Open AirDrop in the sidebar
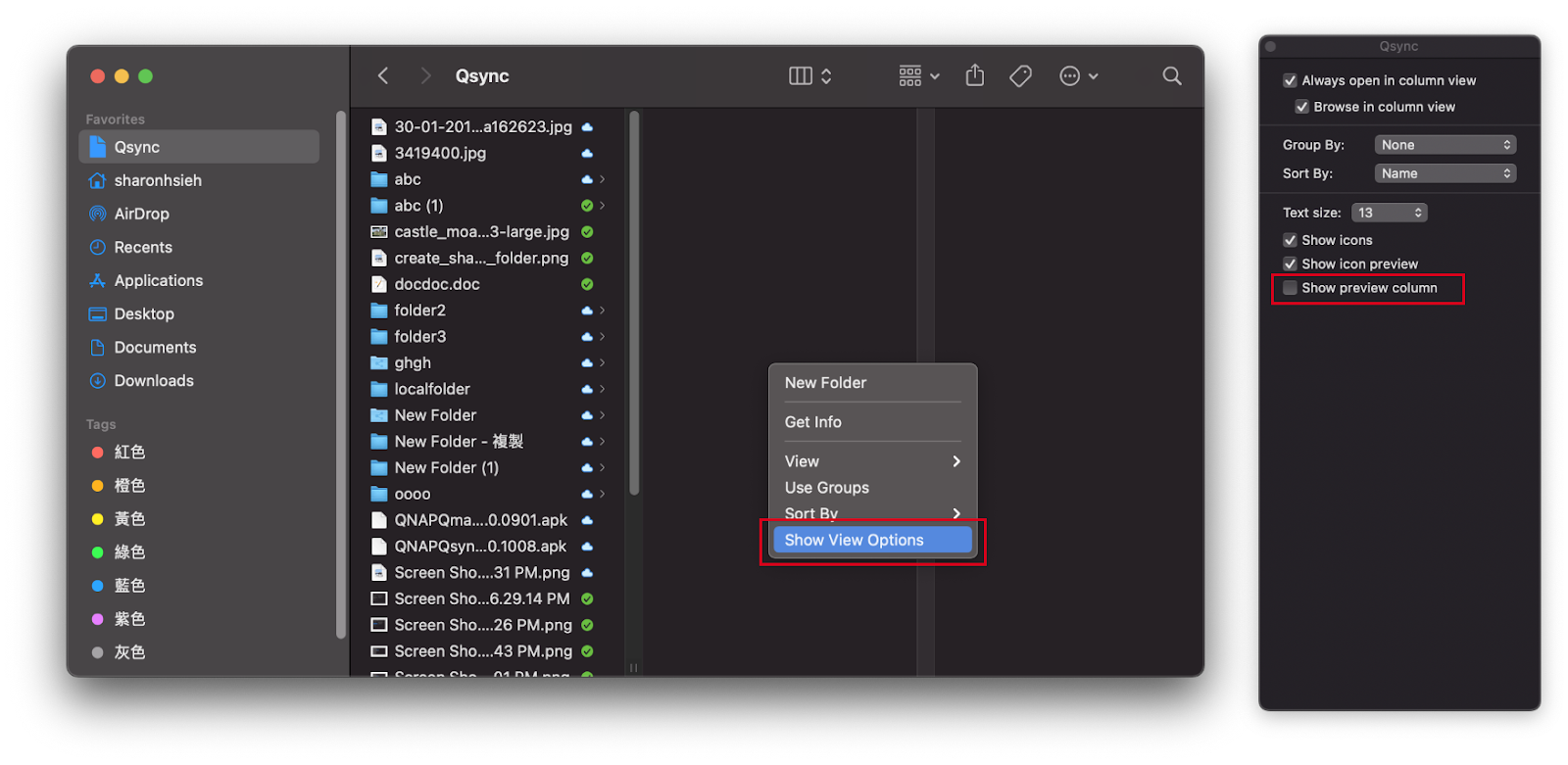Viewport: 1568px width, 765px height. 141,214
